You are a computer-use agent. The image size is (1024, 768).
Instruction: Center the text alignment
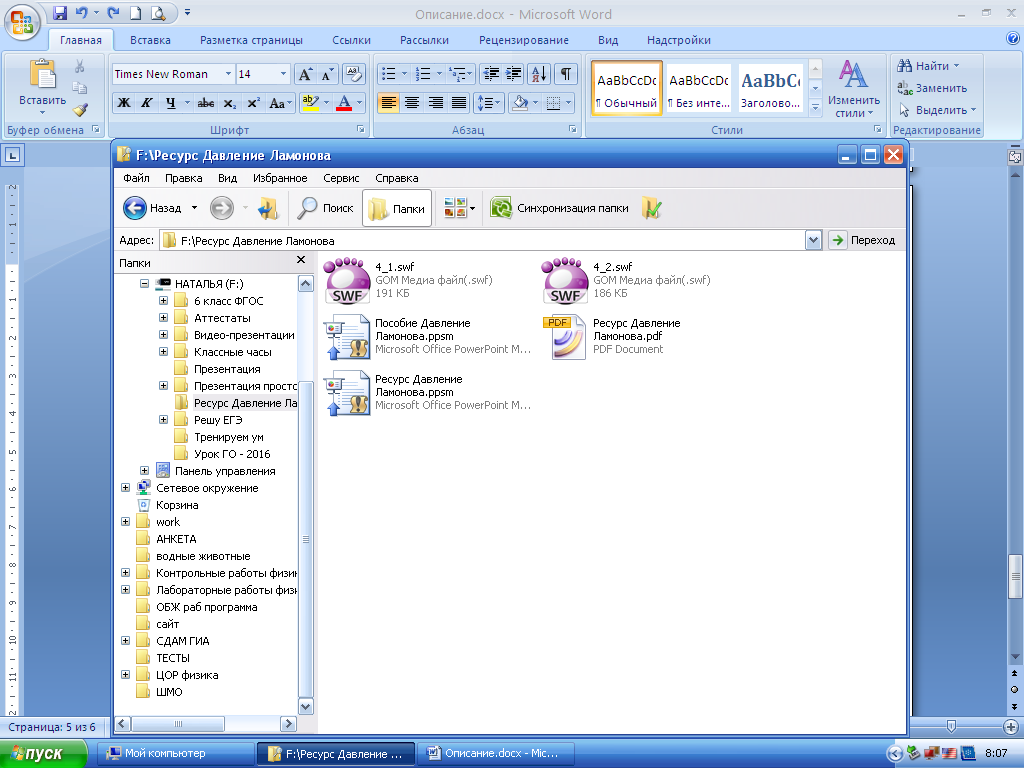click(411, 103)
